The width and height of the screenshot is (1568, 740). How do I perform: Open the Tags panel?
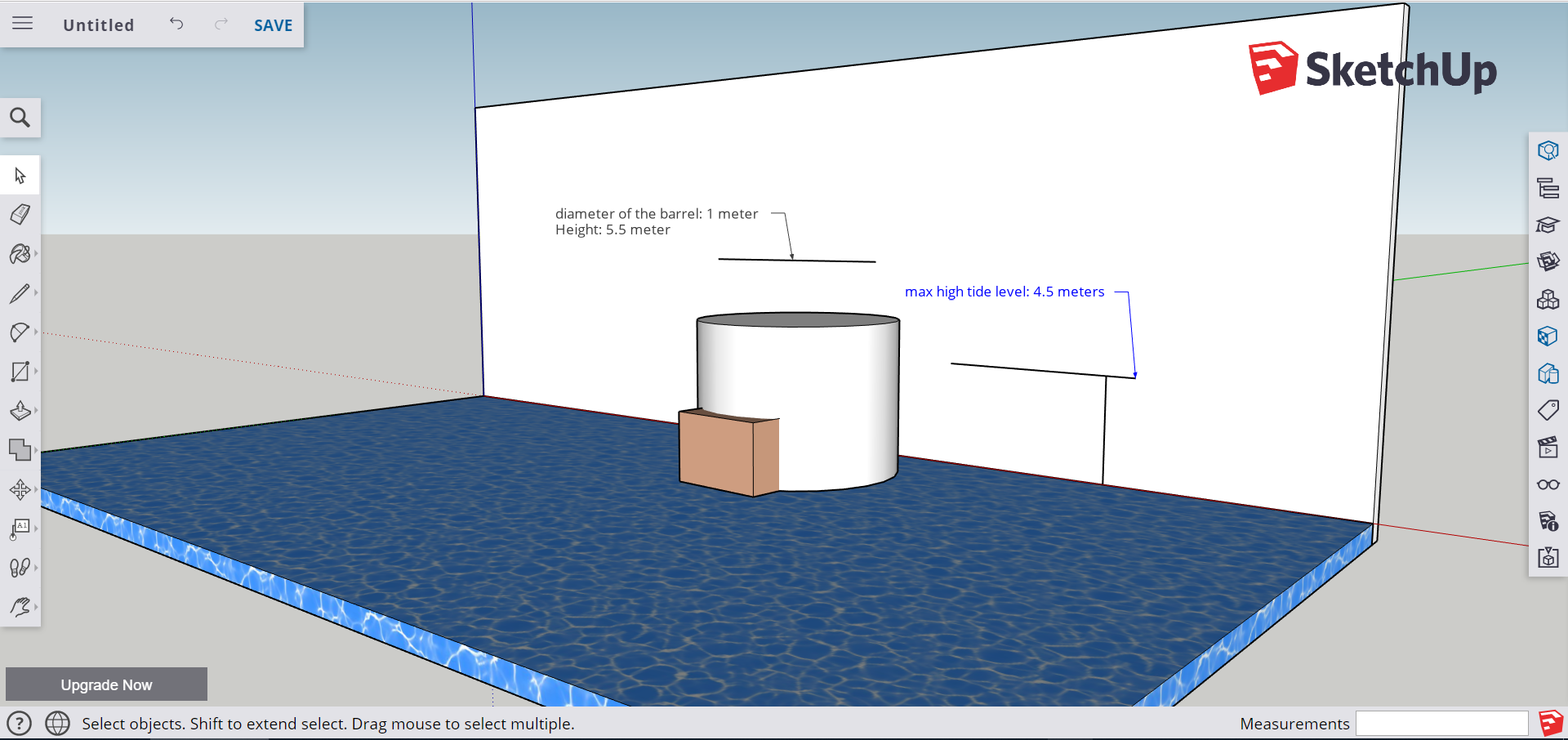coord(1548,410)
